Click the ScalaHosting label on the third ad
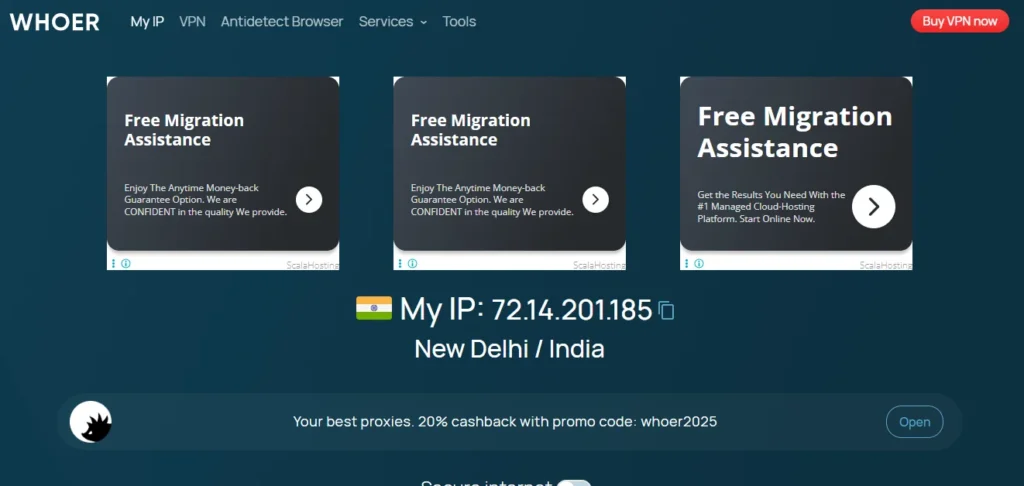The height and width of the screenshot is (486, 1024). (886, 265)
